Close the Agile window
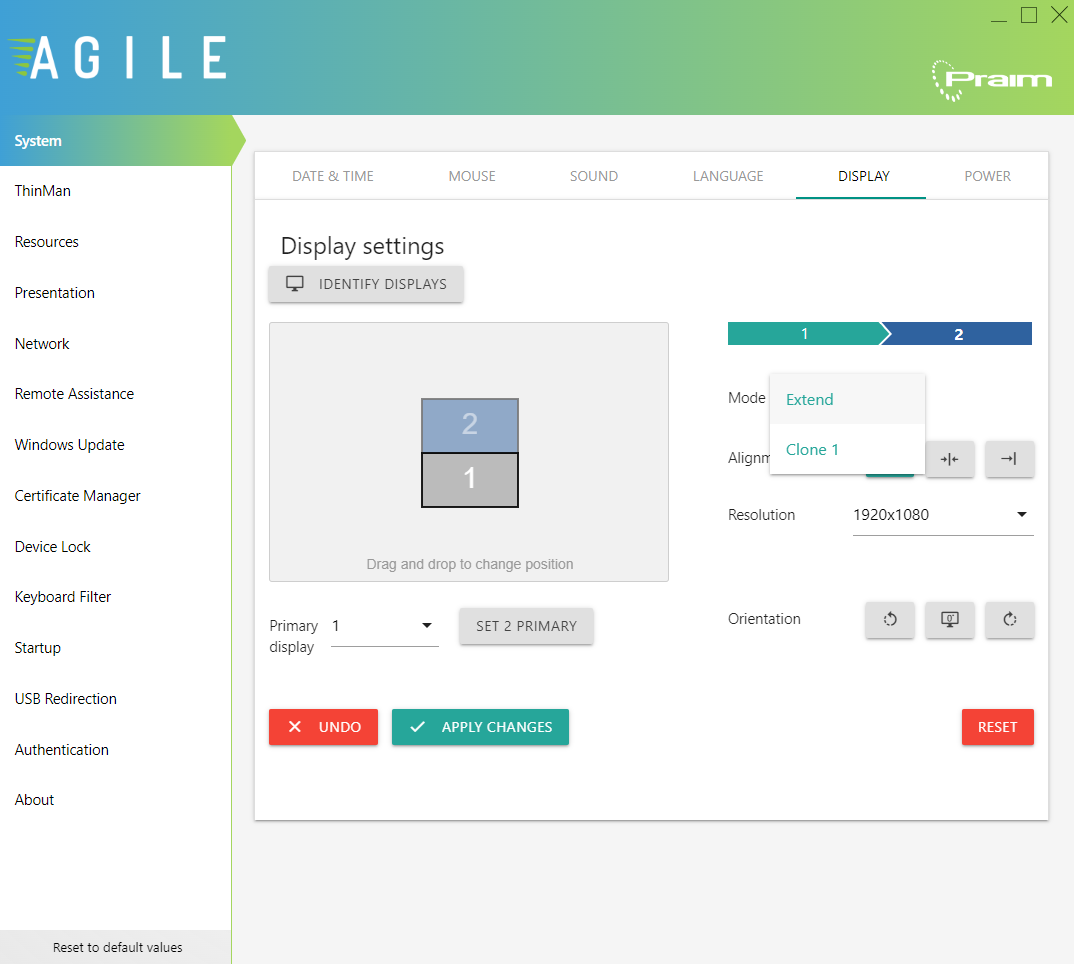The height and width of the screenshot is (964, 1074). point(1059,15)
